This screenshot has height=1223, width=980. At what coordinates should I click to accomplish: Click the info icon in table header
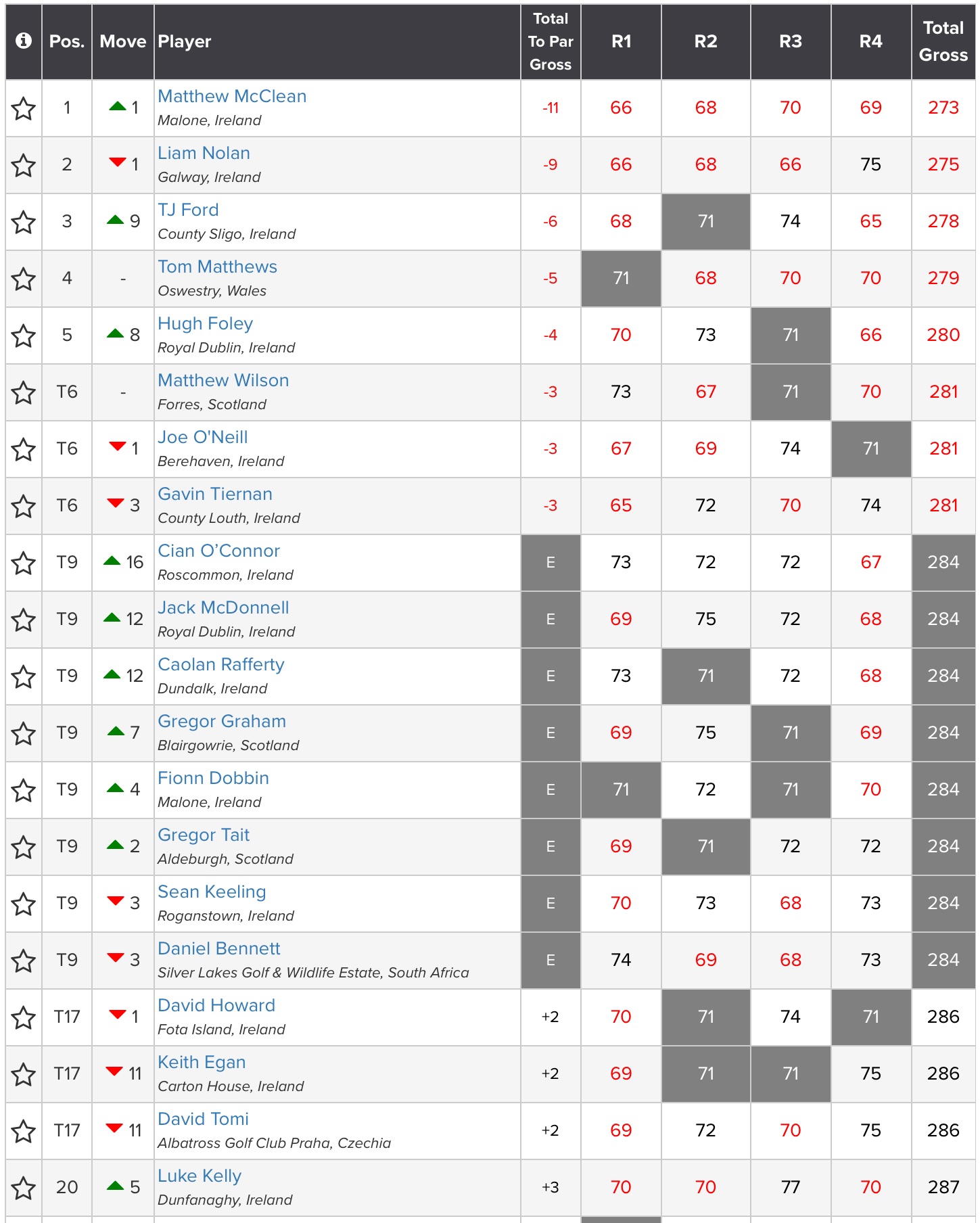[x=24, y=41]
